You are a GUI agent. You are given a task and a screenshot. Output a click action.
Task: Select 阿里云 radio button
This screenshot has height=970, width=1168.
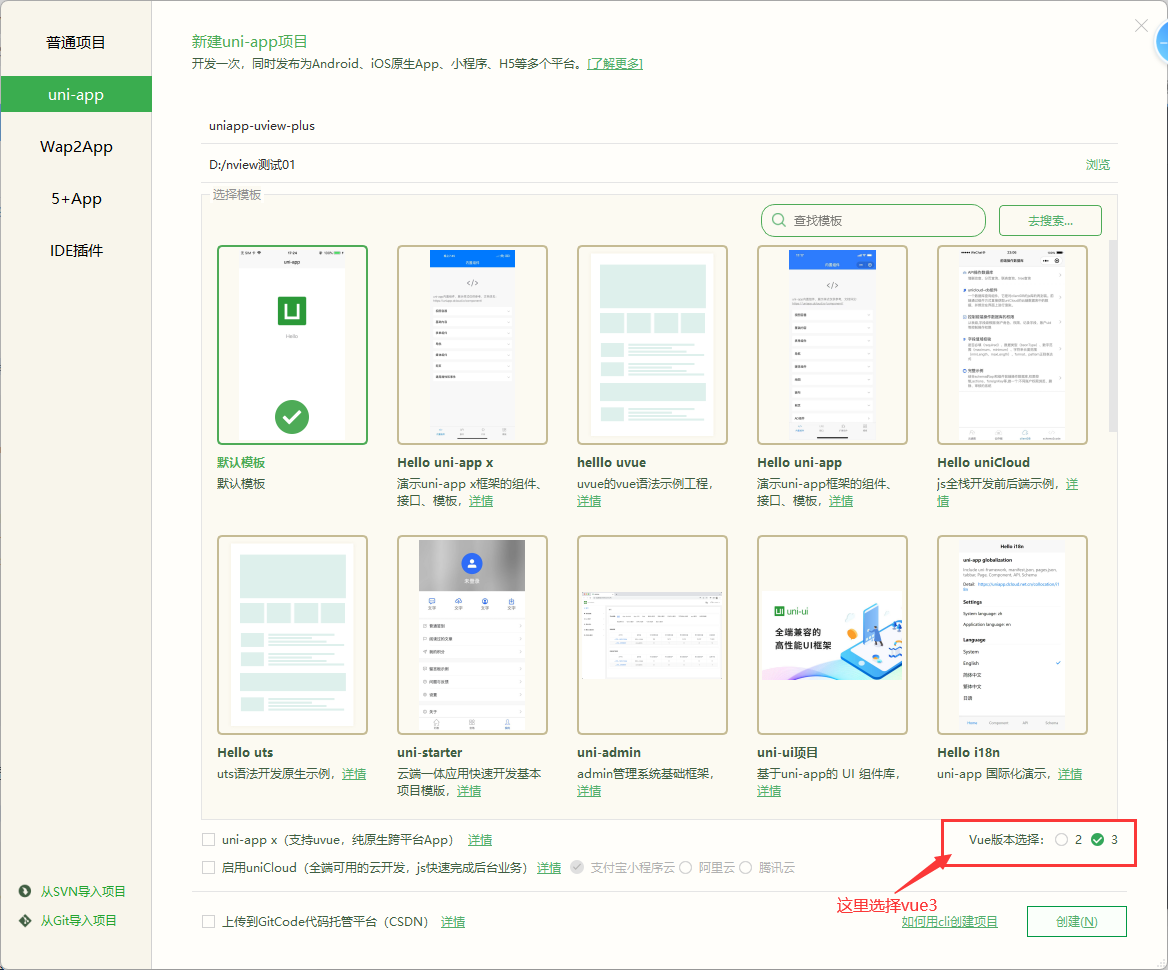click(685, 867)
